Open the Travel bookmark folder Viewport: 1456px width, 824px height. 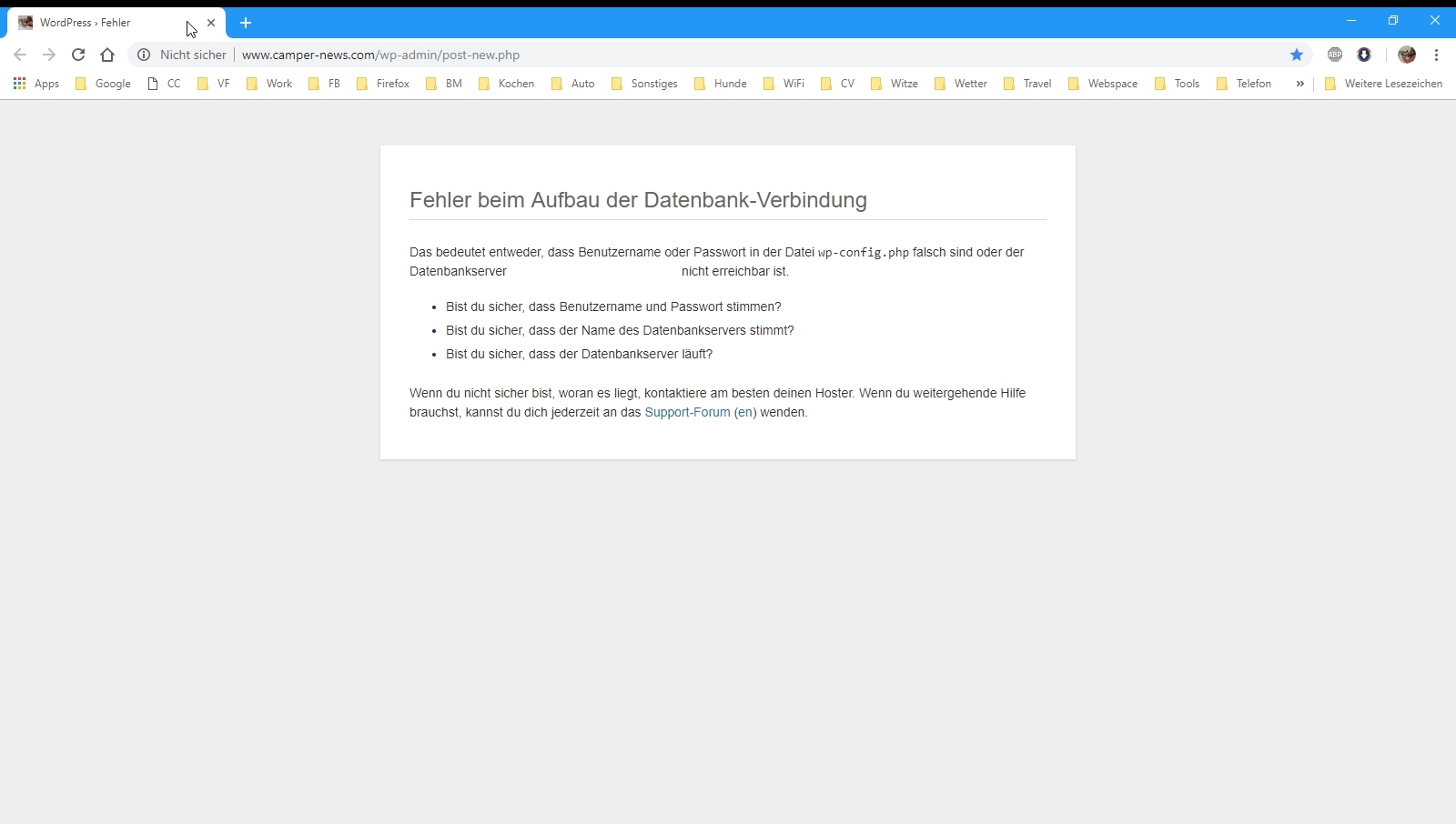click(x=1027, y=84)
